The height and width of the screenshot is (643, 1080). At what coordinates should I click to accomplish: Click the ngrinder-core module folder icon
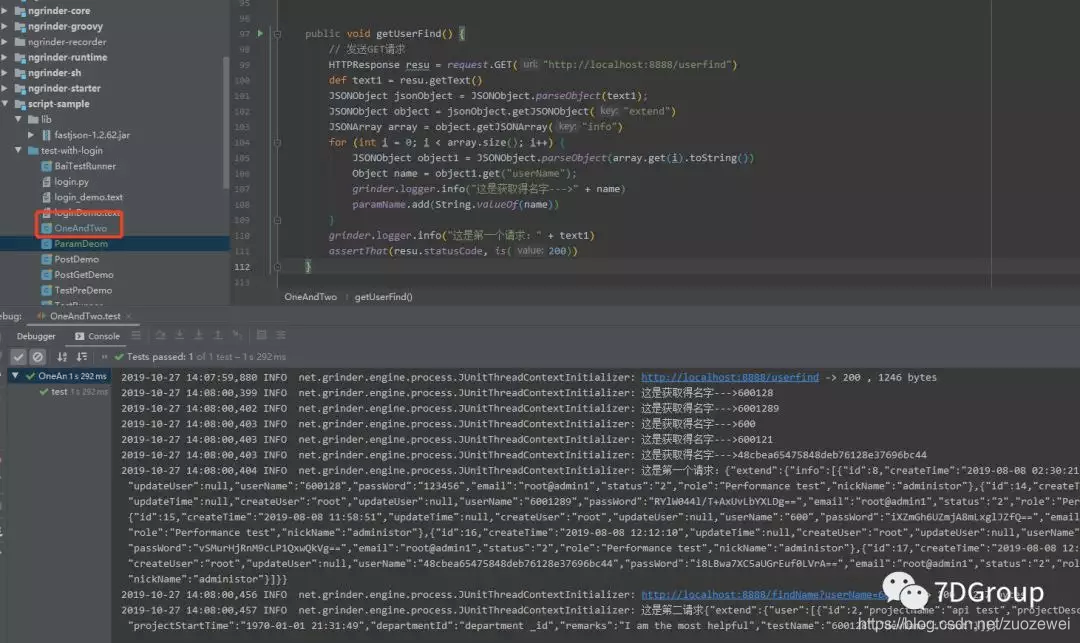(x=20, y=11)
